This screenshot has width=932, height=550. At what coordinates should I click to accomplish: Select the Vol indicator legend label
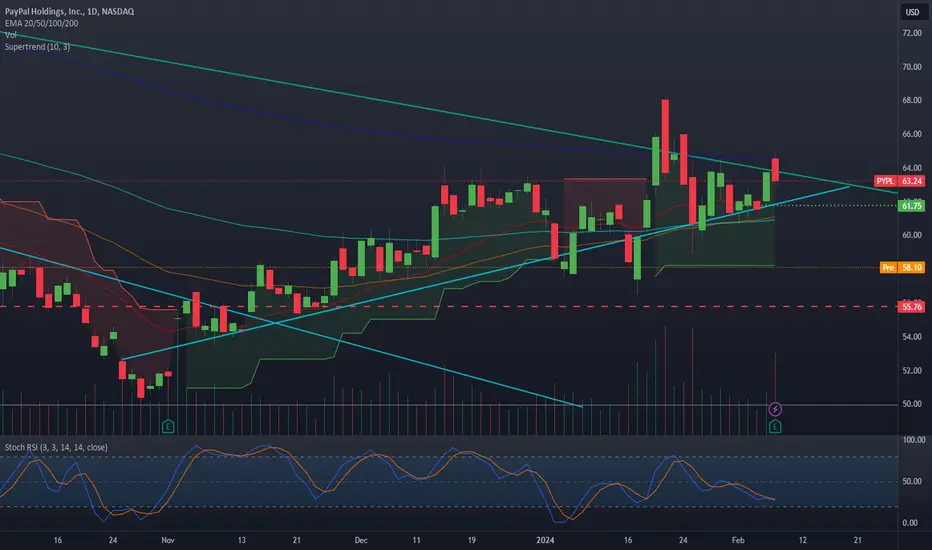pos(11,35)
